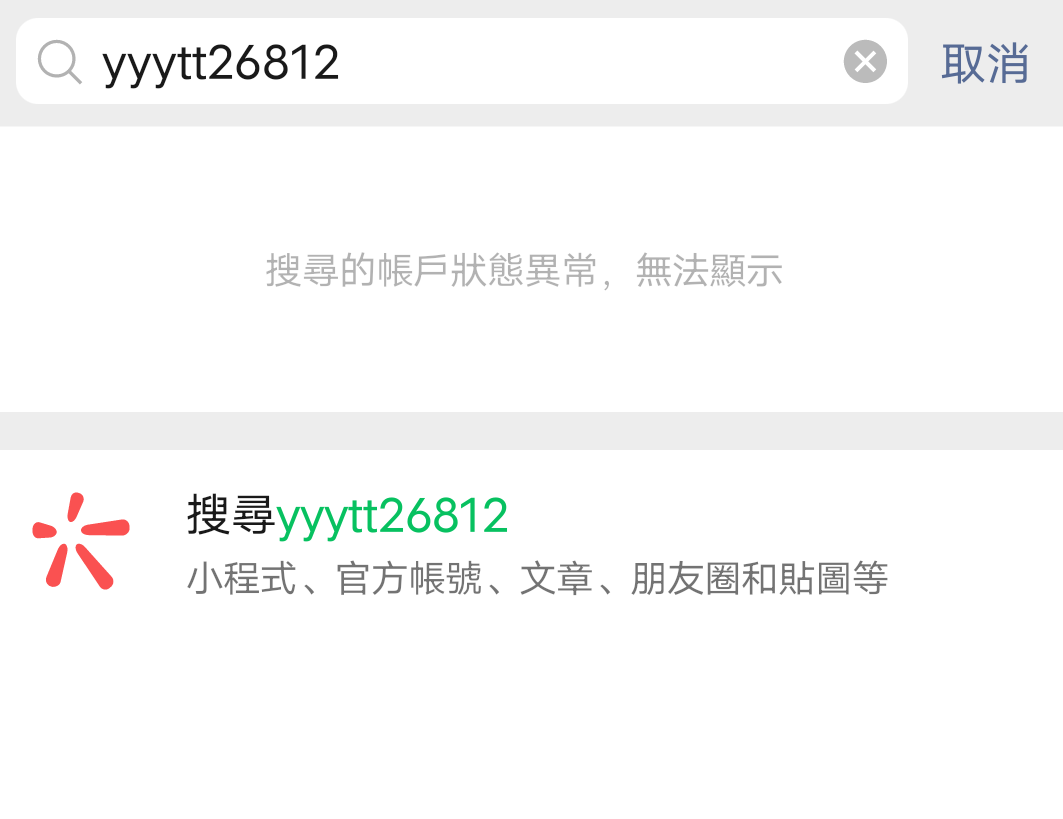This screenshot has height=819, width=1063.
Task: Tap empty space inside the search bar
Action: pos(590,62)
